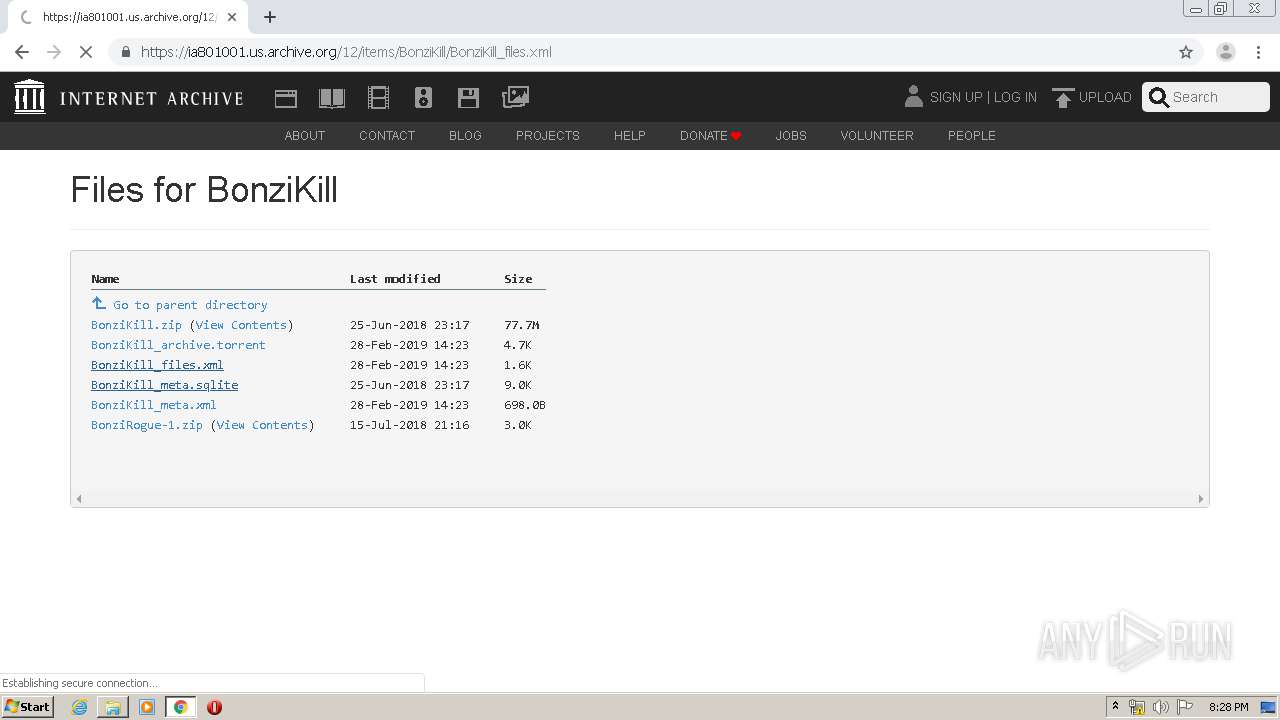This screenshot has width=1280, height=720.
Task: Click the browser address bar URL
Action: click(346, 52)
